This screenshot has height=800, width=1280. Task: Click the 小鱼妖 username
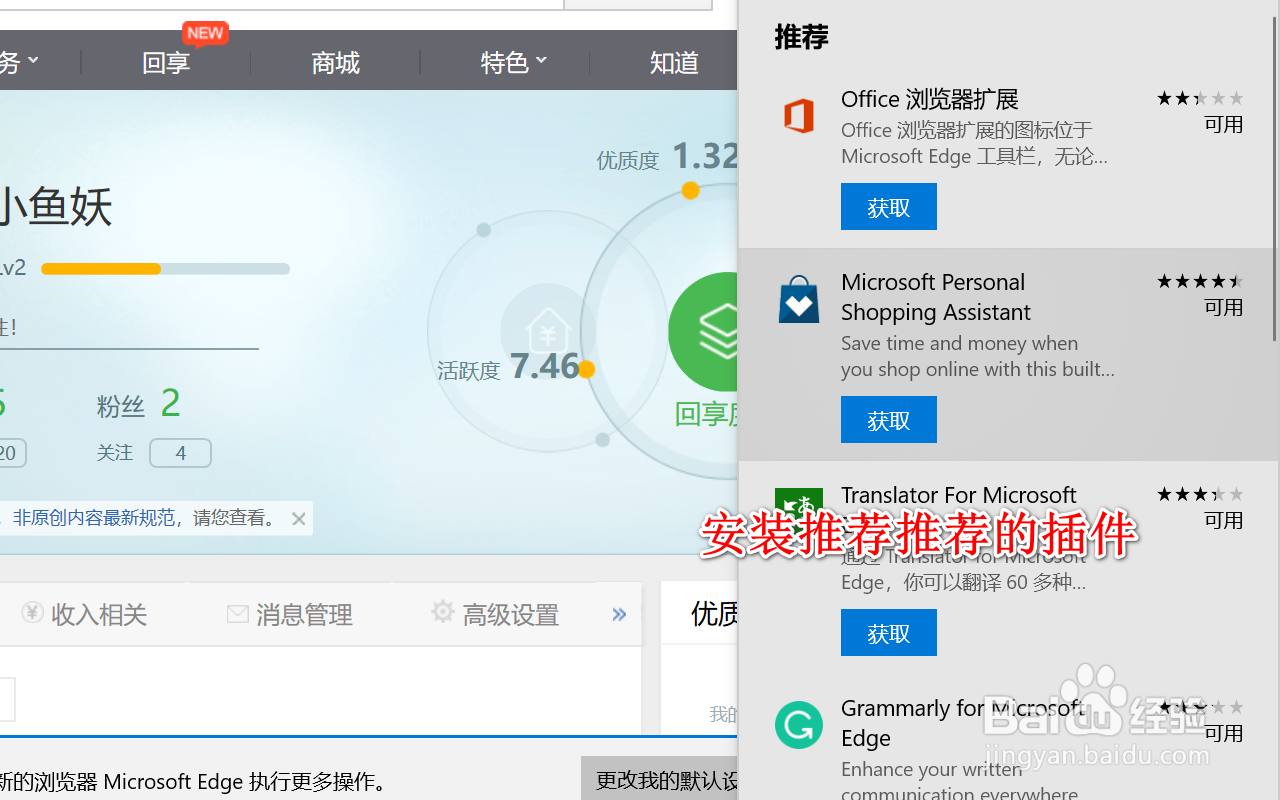point(55,208)
